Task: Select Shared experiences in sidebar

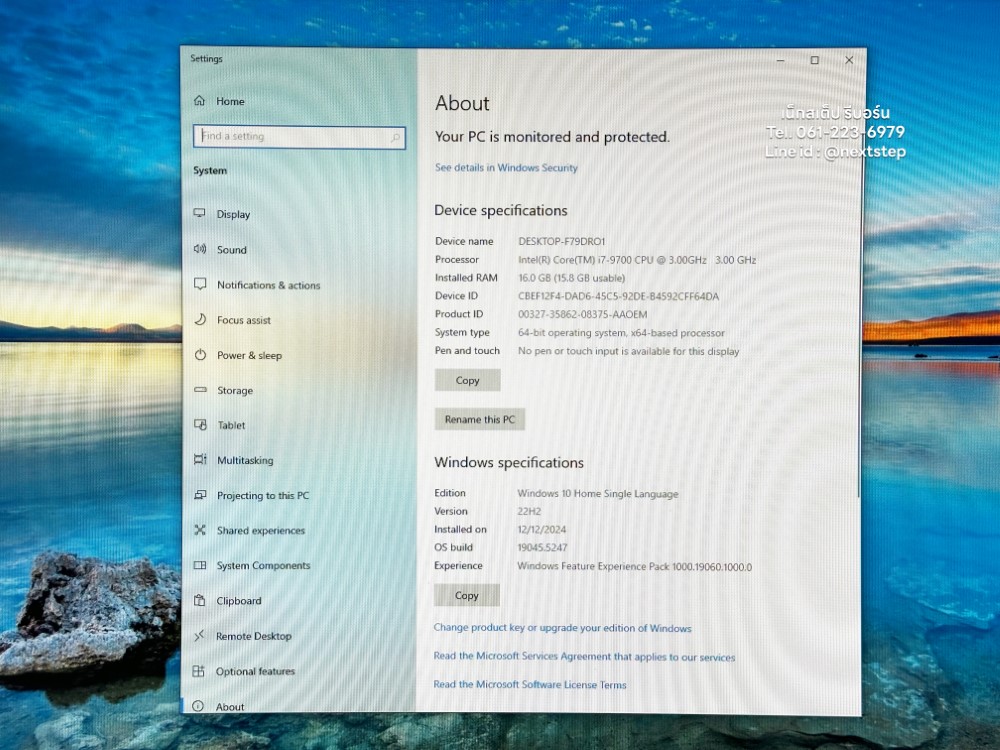Action: coord(260,531)
